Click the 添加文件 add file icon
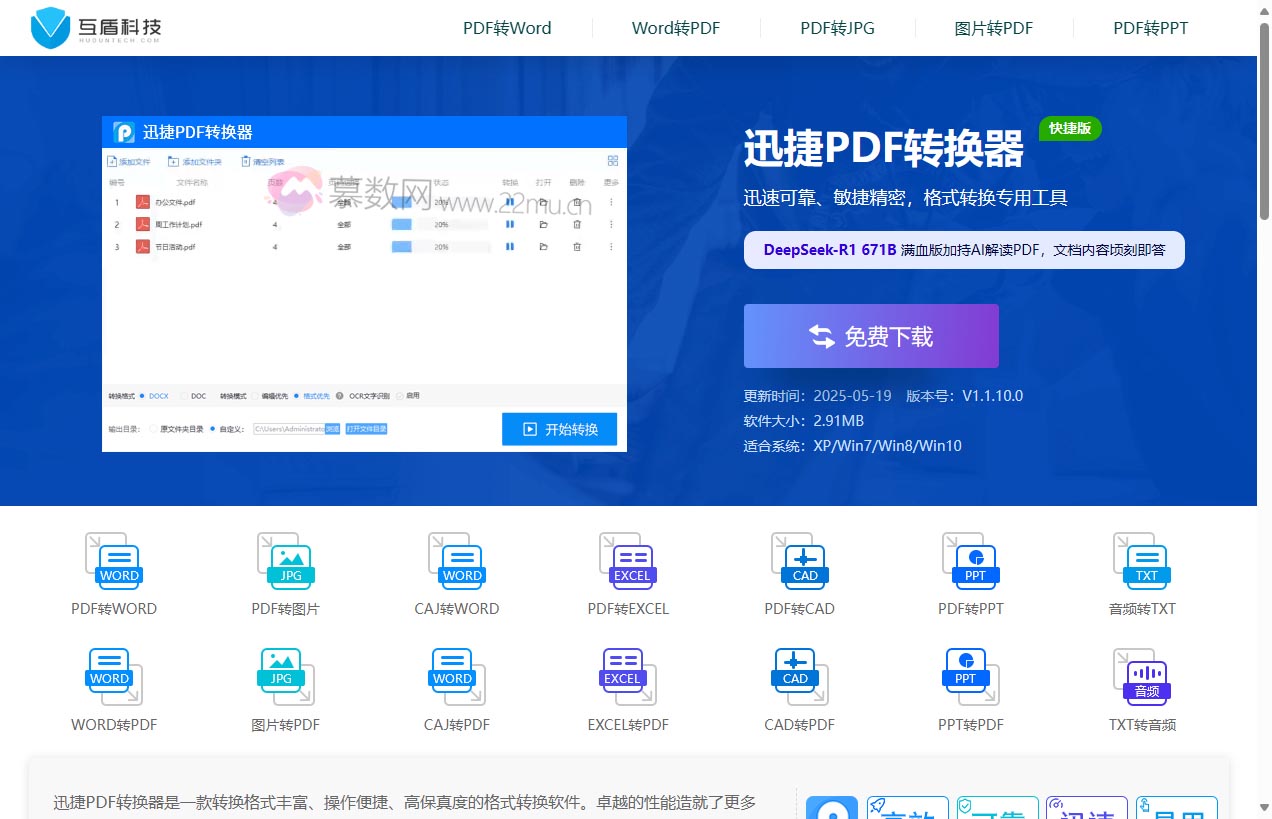The image size is (1272, 819). pos(112,161)
